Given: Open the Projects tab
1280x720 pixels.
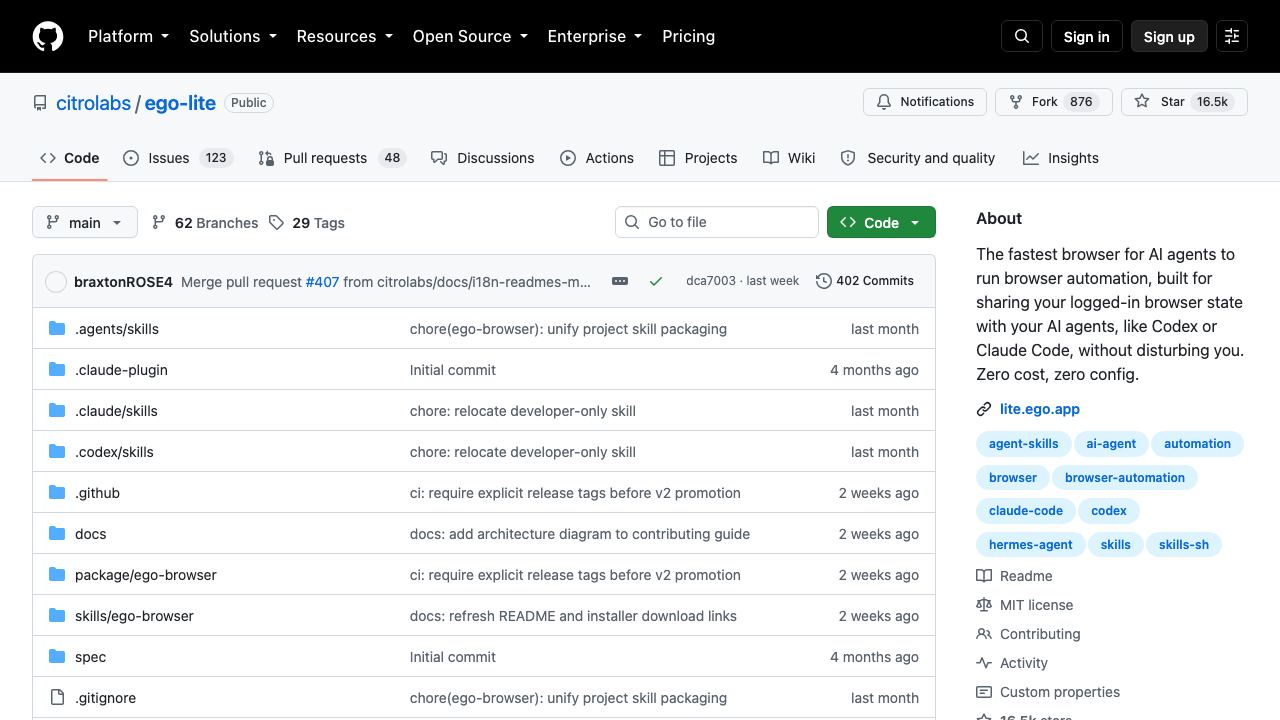Looking at the screenshot, I should 698,158.
